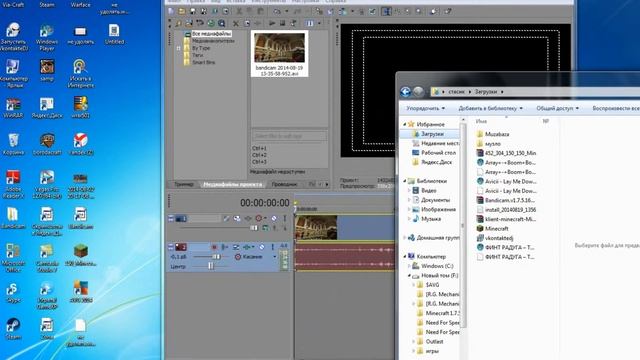Click Explorer Back arrow button

pos(405,92)
